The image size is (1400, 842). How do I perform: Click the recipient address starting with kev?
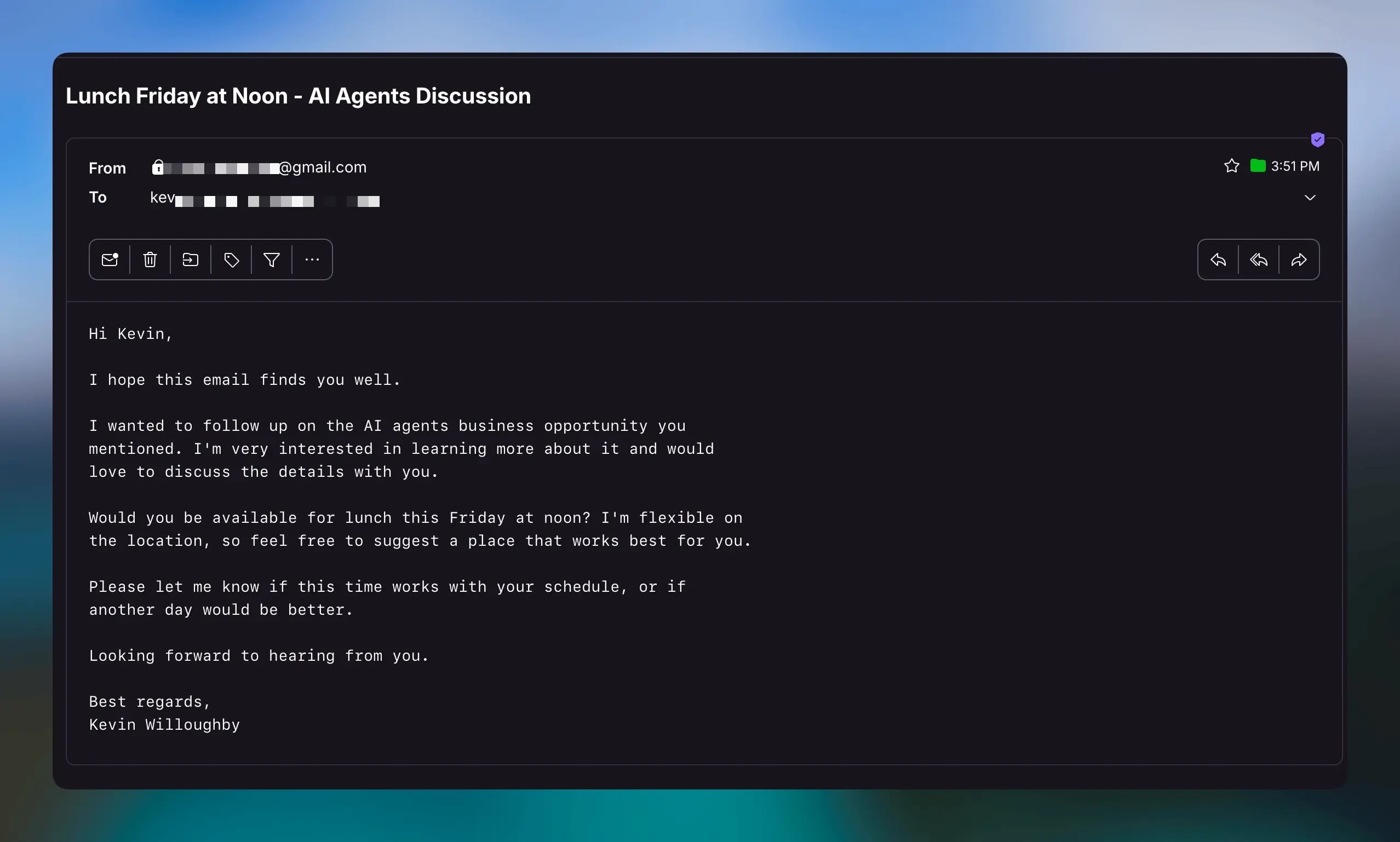tap(265, 198)
